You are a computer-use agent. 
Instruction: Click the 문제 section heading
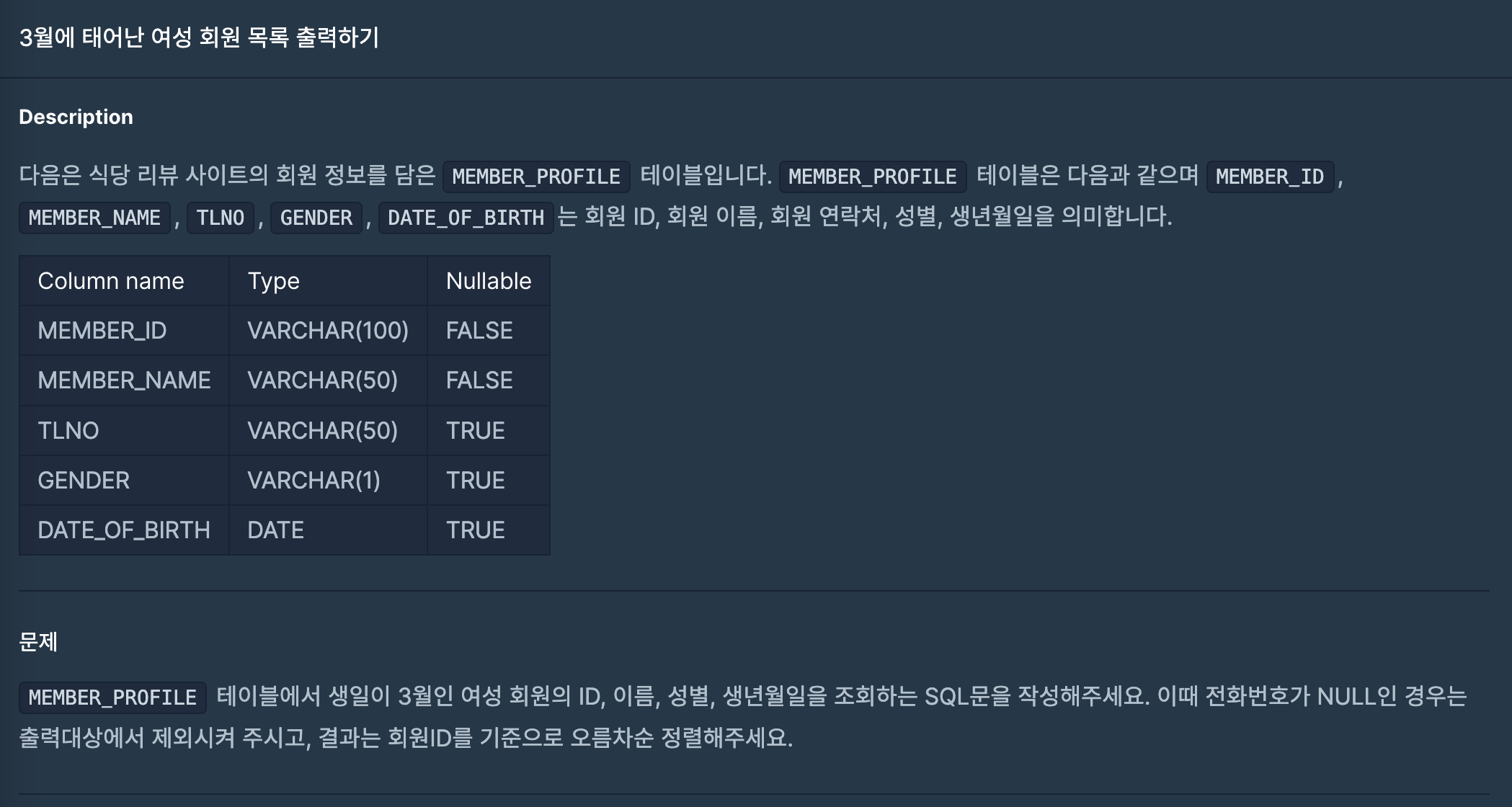pyautogui.click(x=38, y=641)
